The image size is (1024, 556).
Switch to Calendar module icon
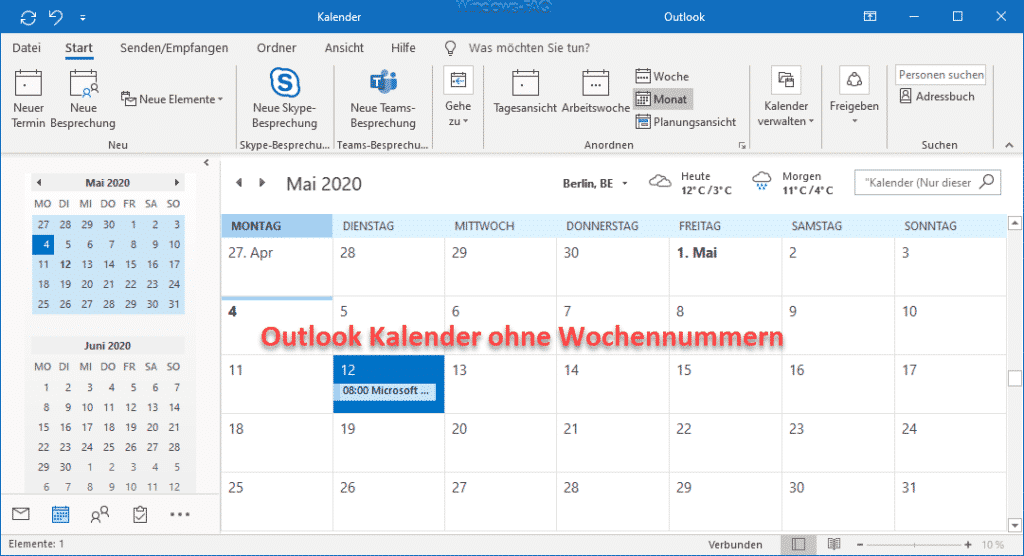(61, 514)
